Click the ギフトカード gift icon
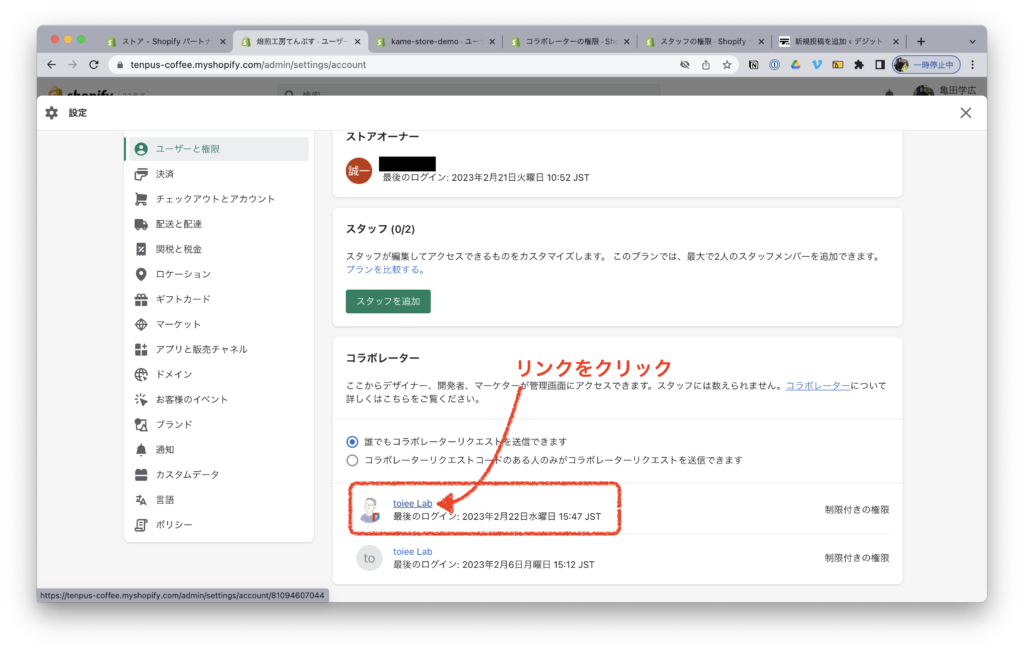1024x651 pixels. point(141,299)
